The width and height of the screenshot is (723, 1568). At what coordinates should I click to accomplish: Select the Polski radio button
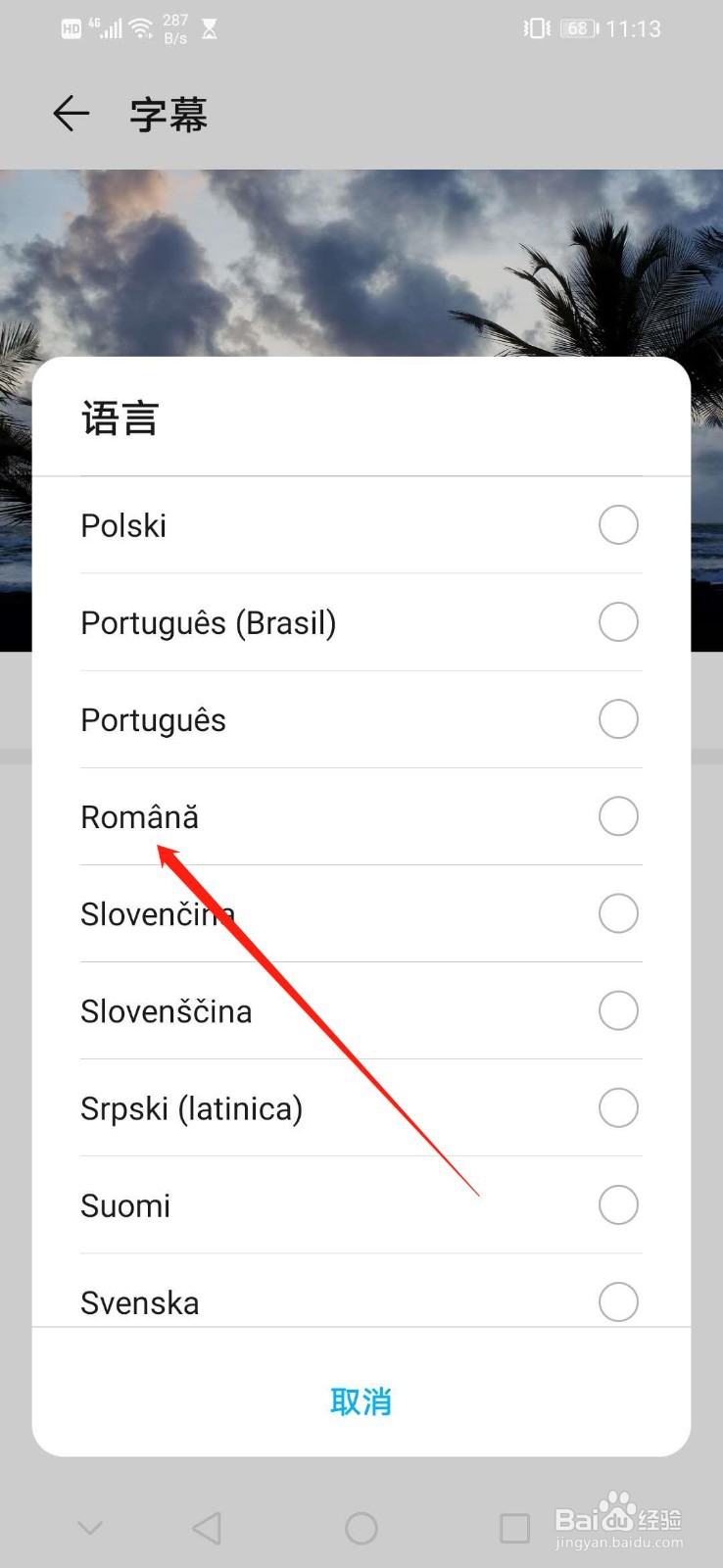(618, 525)
